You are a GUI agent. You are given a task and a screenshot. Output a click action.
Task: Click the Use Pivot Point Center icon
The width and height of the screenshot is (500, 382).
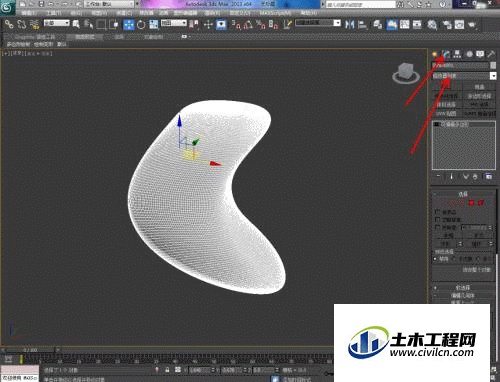[x=194, y=24]
